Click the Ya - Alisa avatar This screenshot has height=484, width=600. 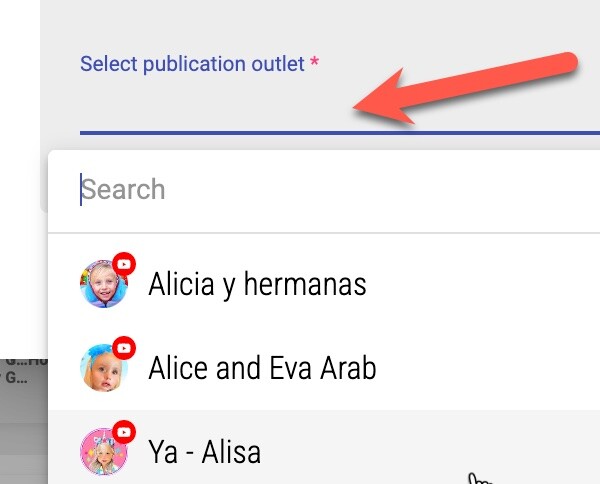pos(103,451)
